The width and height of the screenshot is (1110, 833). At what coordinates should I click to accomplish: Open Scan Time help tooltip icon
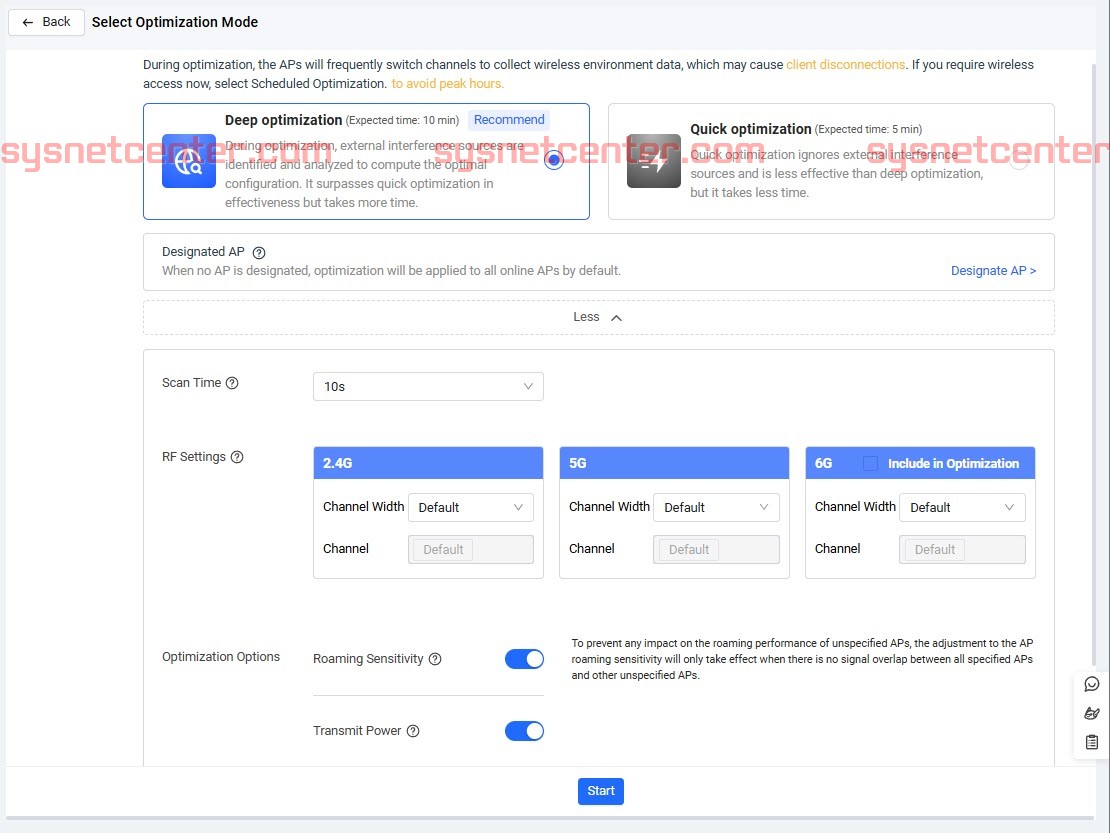point(232,383)
